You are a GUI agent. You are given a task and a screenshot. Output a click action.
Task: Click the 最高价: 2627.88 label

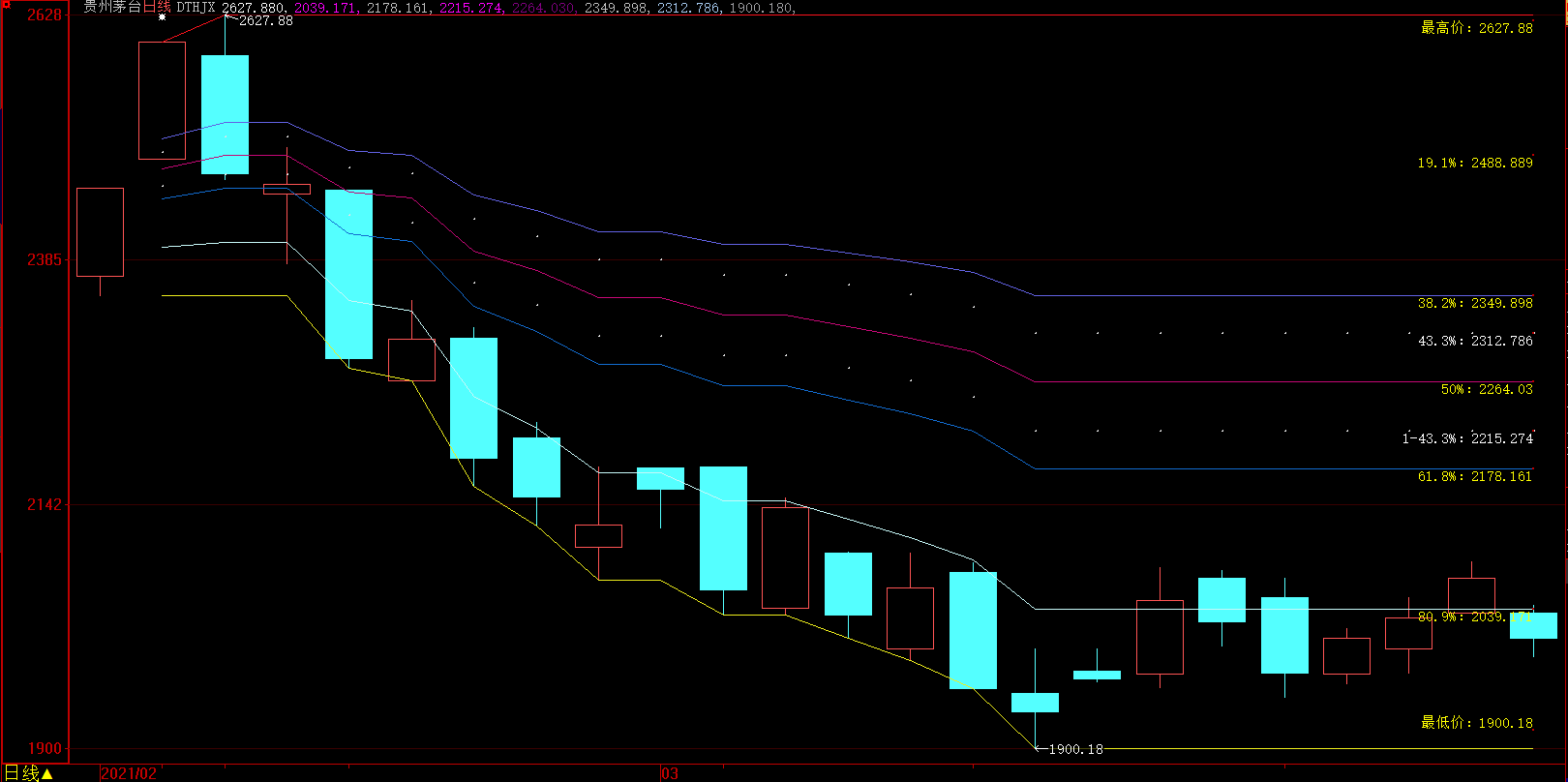click(x=1477, y=28)
